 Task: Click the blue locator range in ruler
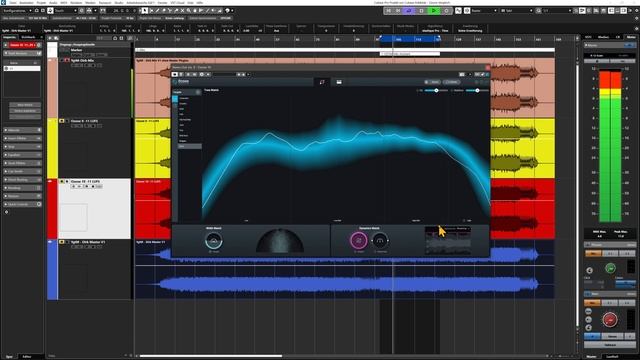[409, 39]
